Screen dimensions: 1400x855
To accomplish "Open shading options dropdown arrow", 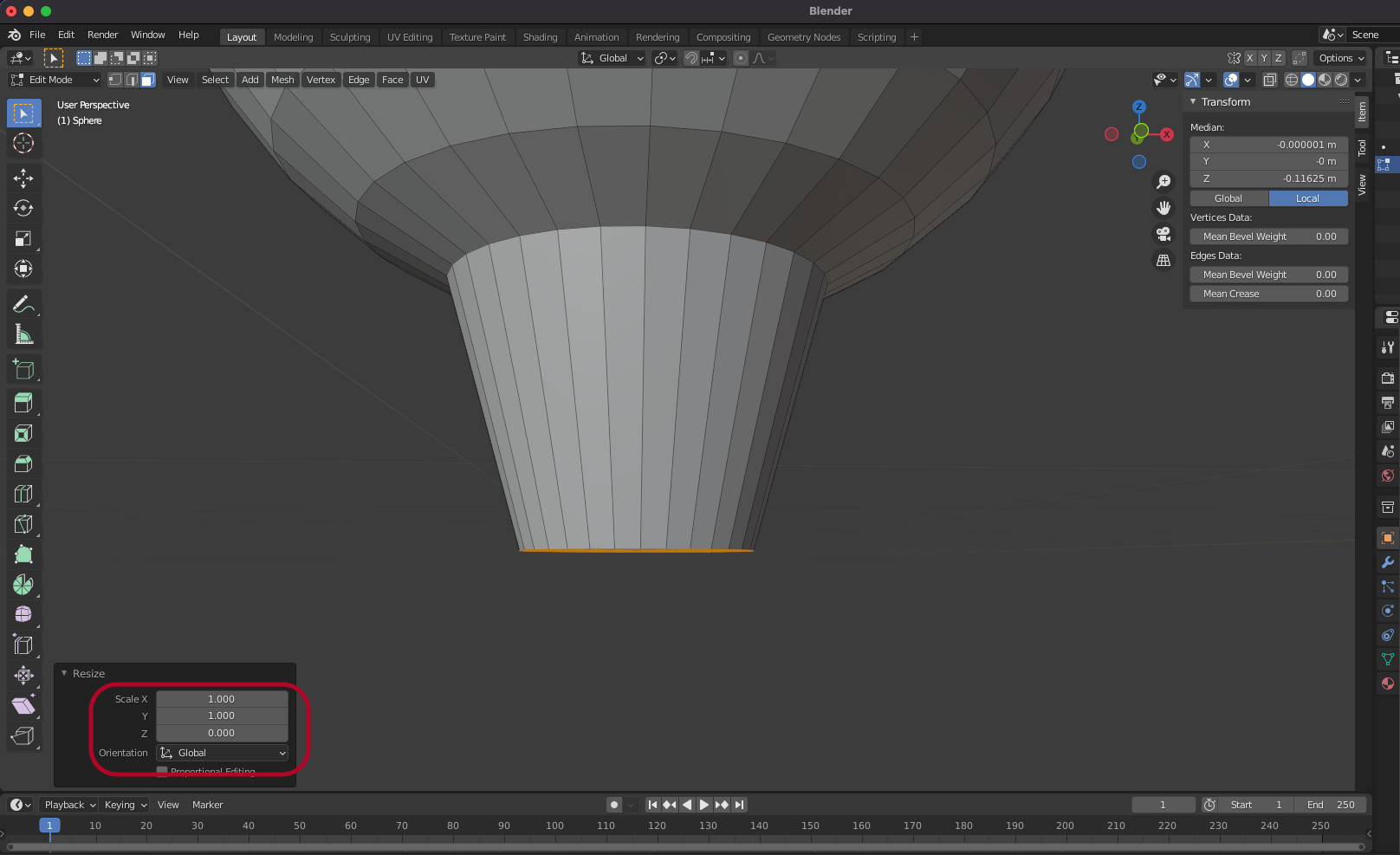I will 1358,80.
